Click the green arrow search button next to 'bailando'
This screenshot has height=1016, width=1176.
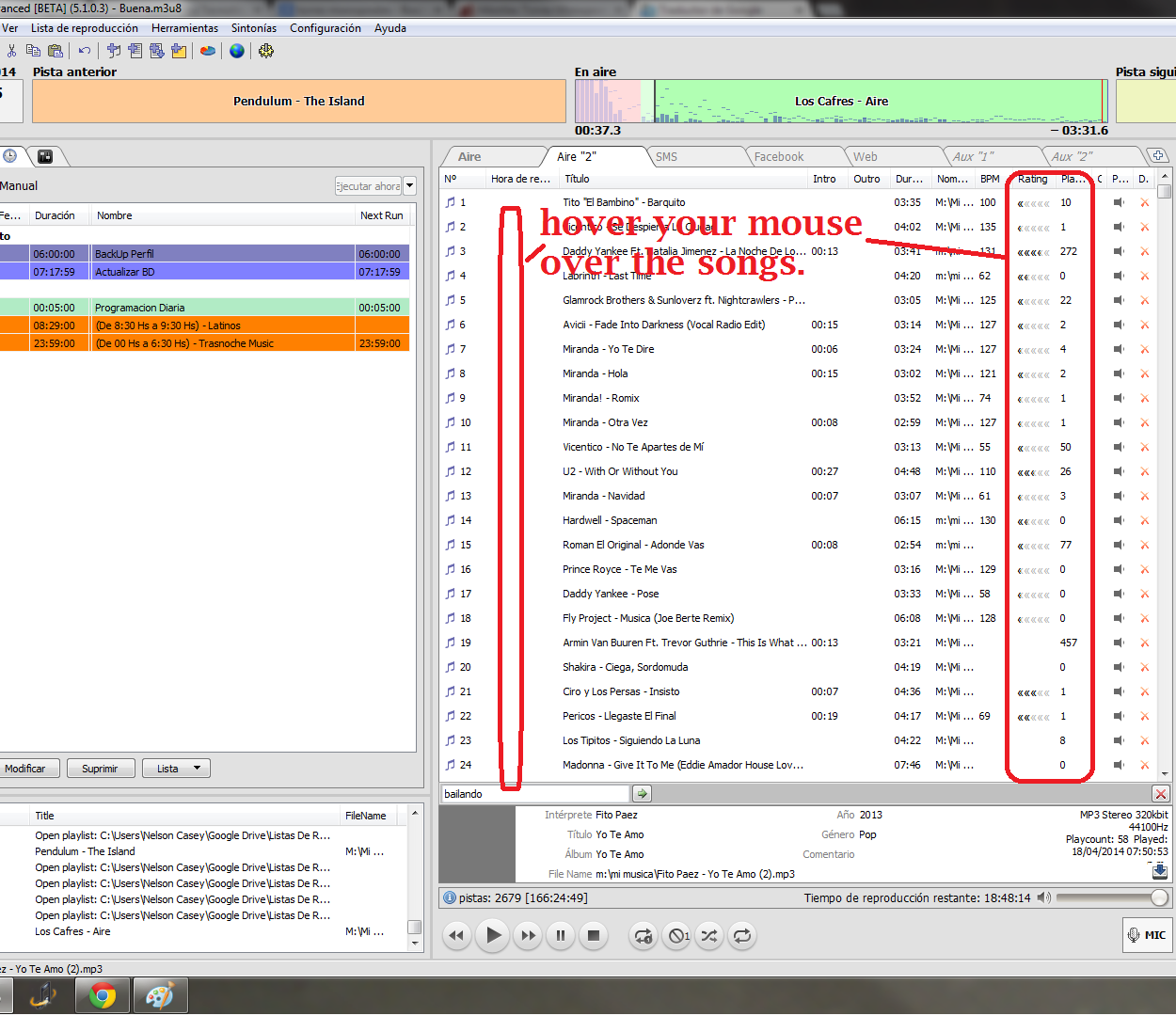(x=642, y=794)
